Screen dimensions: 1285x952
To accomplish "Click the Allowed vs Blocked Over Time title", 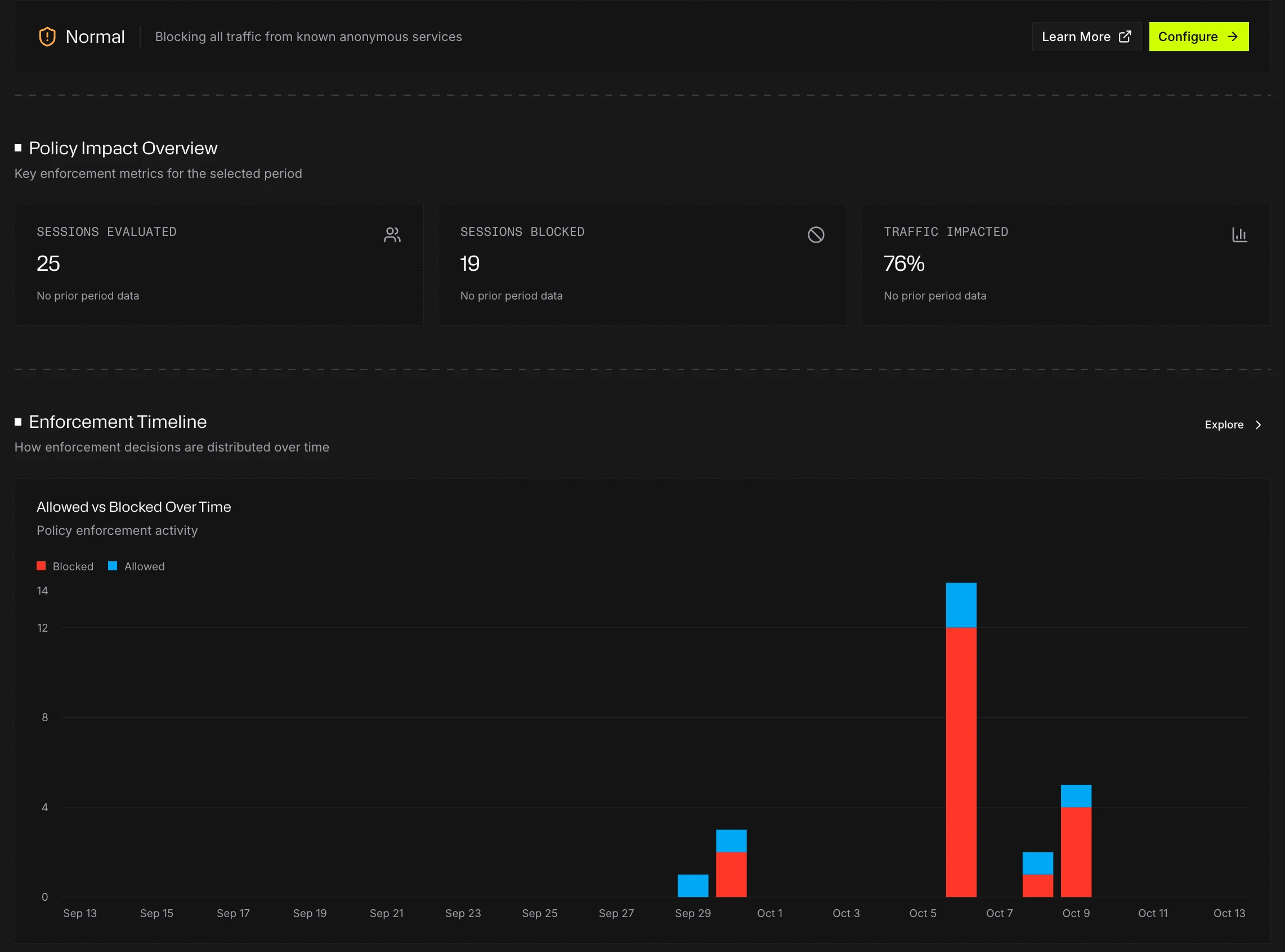I will pyautogui.click(x=133, y=507).
